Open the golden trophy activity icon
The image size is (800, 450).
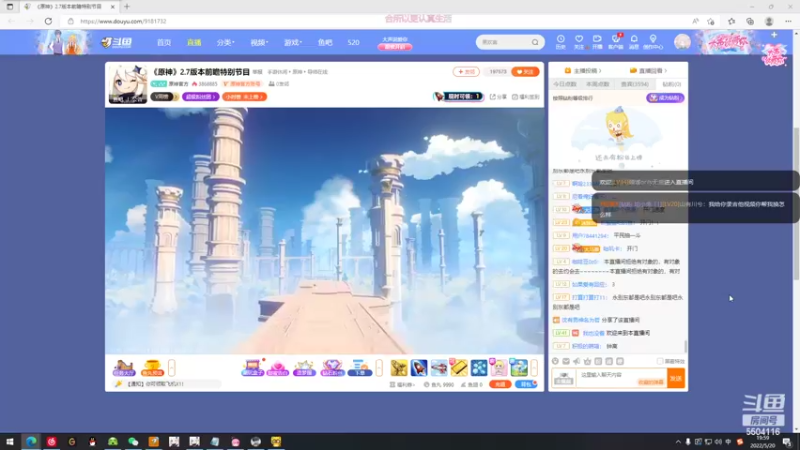[152, 367]
